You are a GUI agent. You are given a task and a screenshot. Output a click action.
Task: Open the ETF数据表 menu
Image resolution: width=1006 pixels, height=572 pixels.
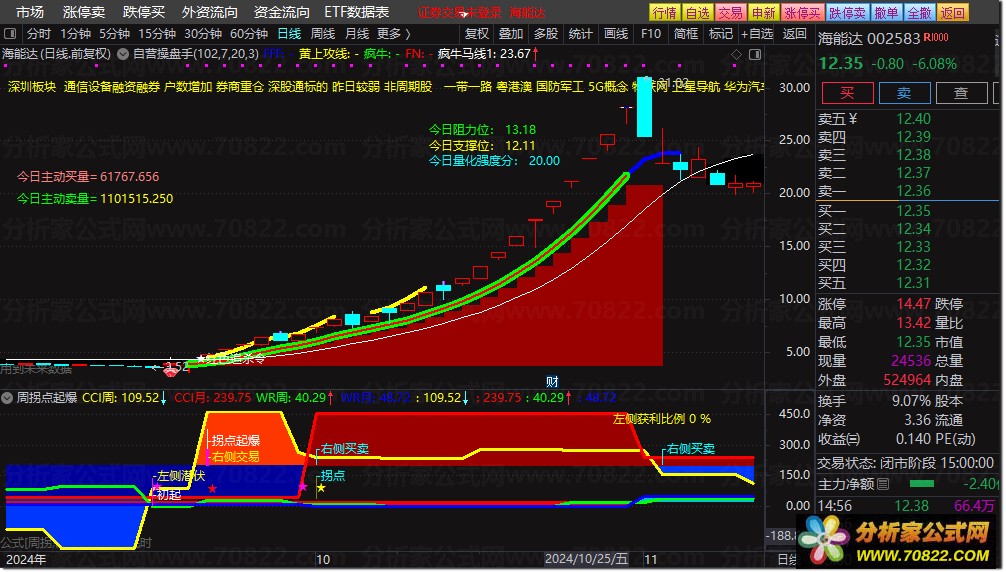pos(357,12)
